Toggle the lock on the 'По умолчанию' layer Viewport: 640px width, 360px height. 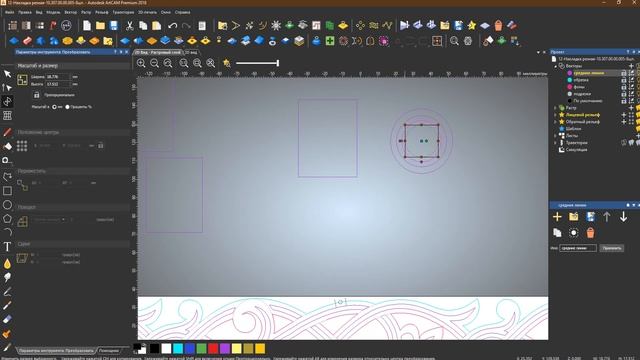point(624,101)
